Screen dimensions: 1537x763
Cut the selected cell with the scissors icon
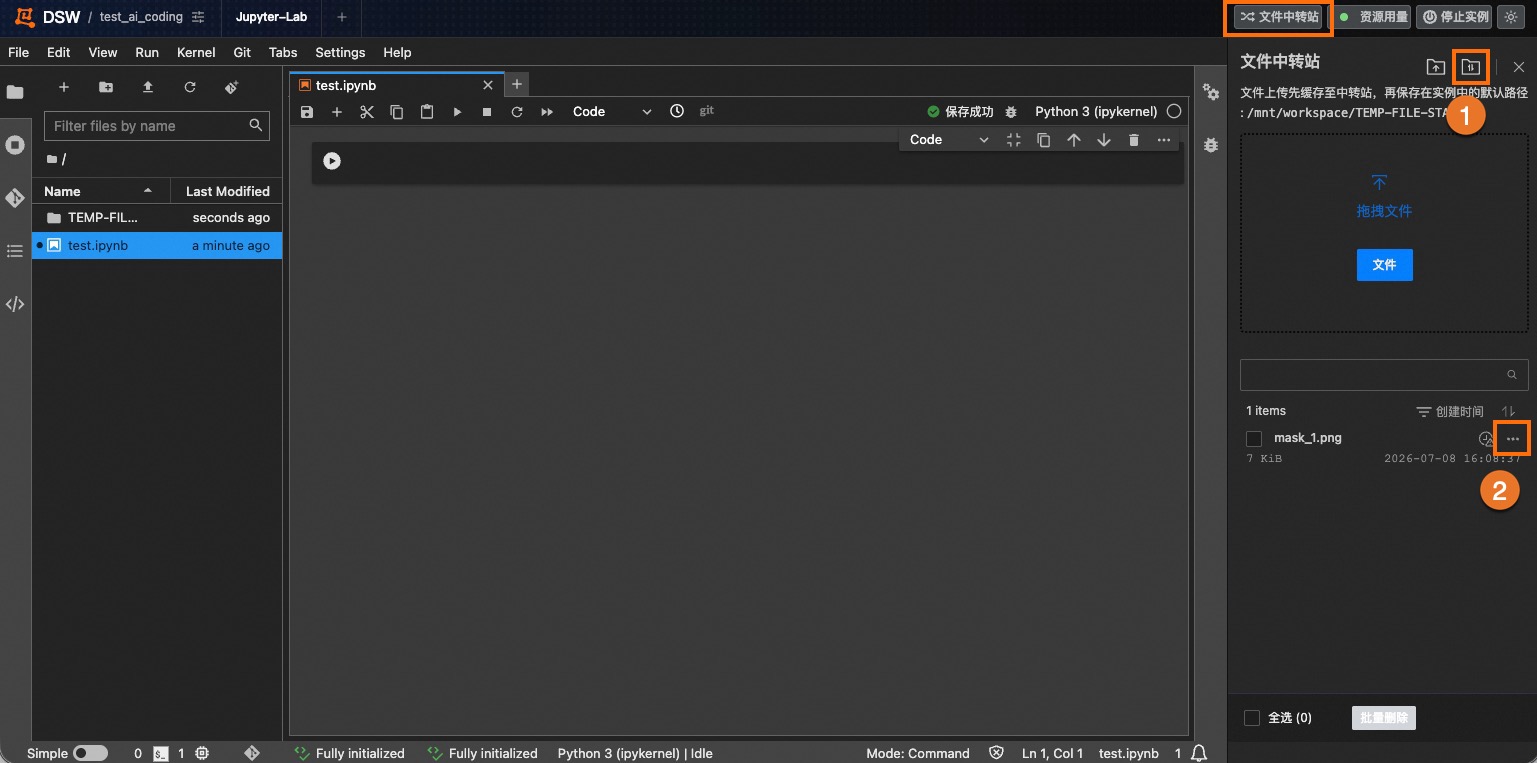(367, 112)
